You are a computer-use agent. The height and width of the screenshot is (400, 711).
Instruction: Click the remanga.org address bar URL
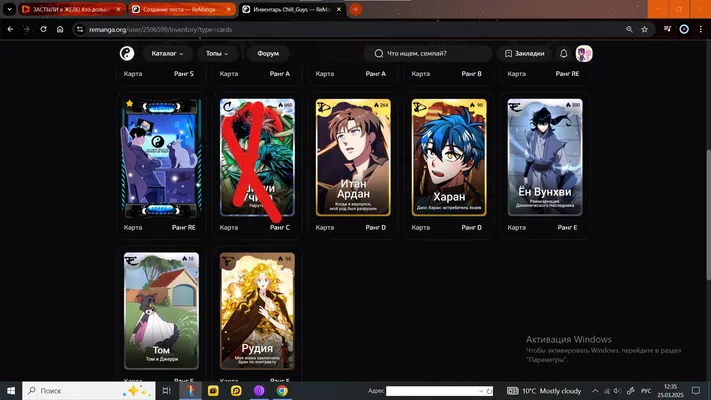160,29
